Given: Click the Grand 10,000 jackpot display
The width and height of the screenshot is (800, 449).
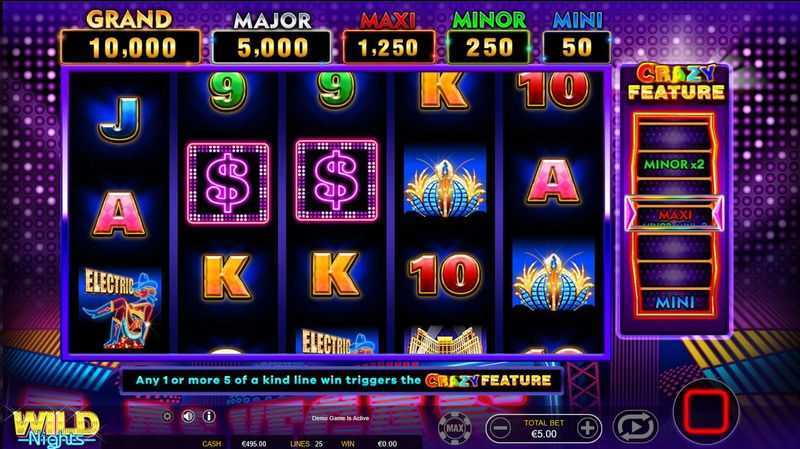Looking at the screenshot, I should point(131,47).
